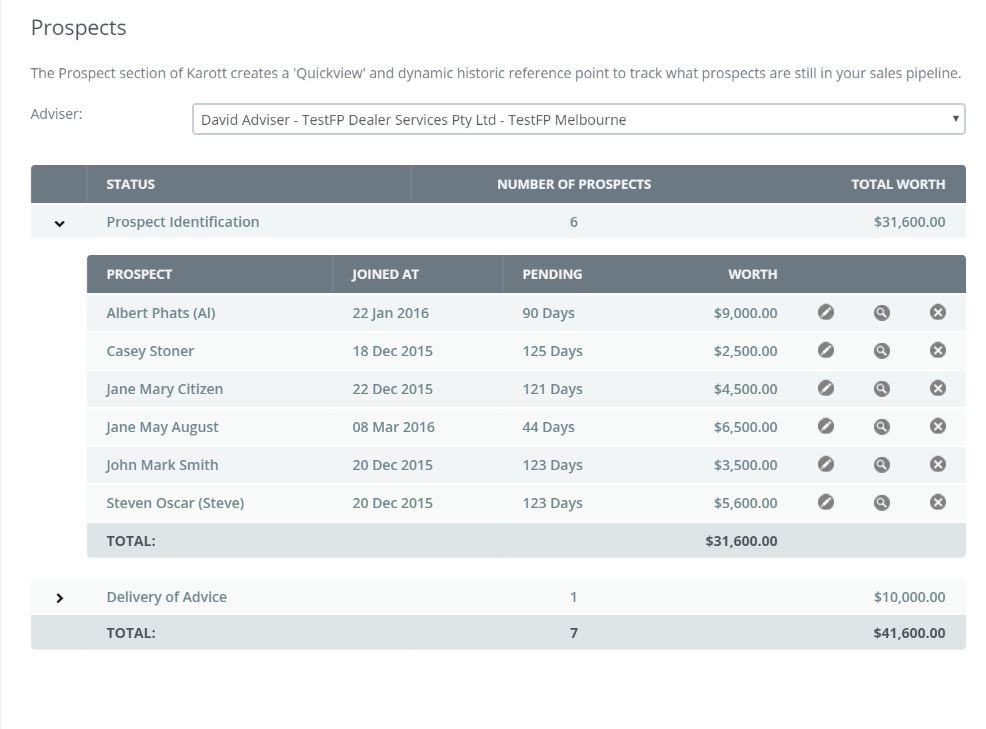The image size is (986, 729).
Task: Click the Joined At column header
Action: (x=385, y=274)
